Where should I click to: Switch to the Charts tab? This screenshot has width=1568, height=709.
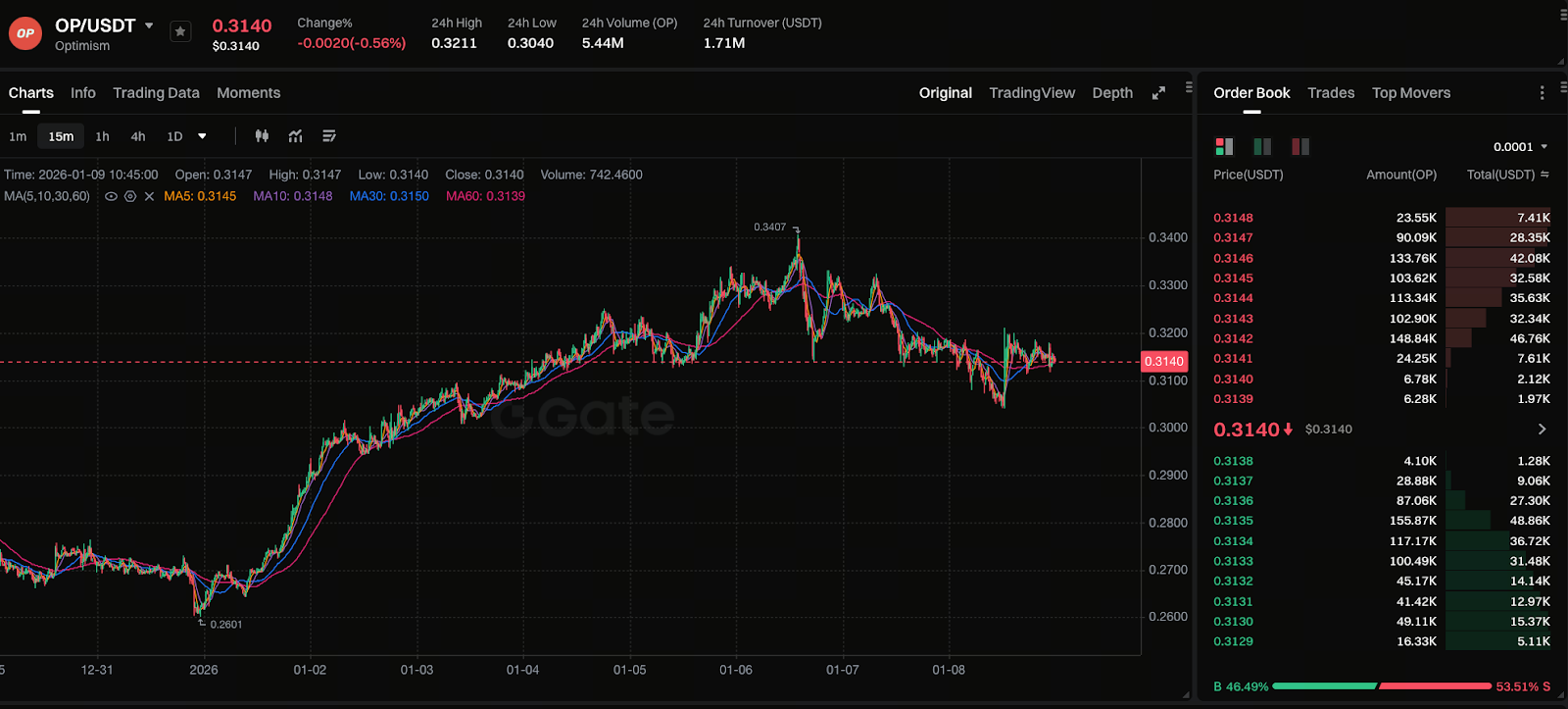tap(31, 93)
